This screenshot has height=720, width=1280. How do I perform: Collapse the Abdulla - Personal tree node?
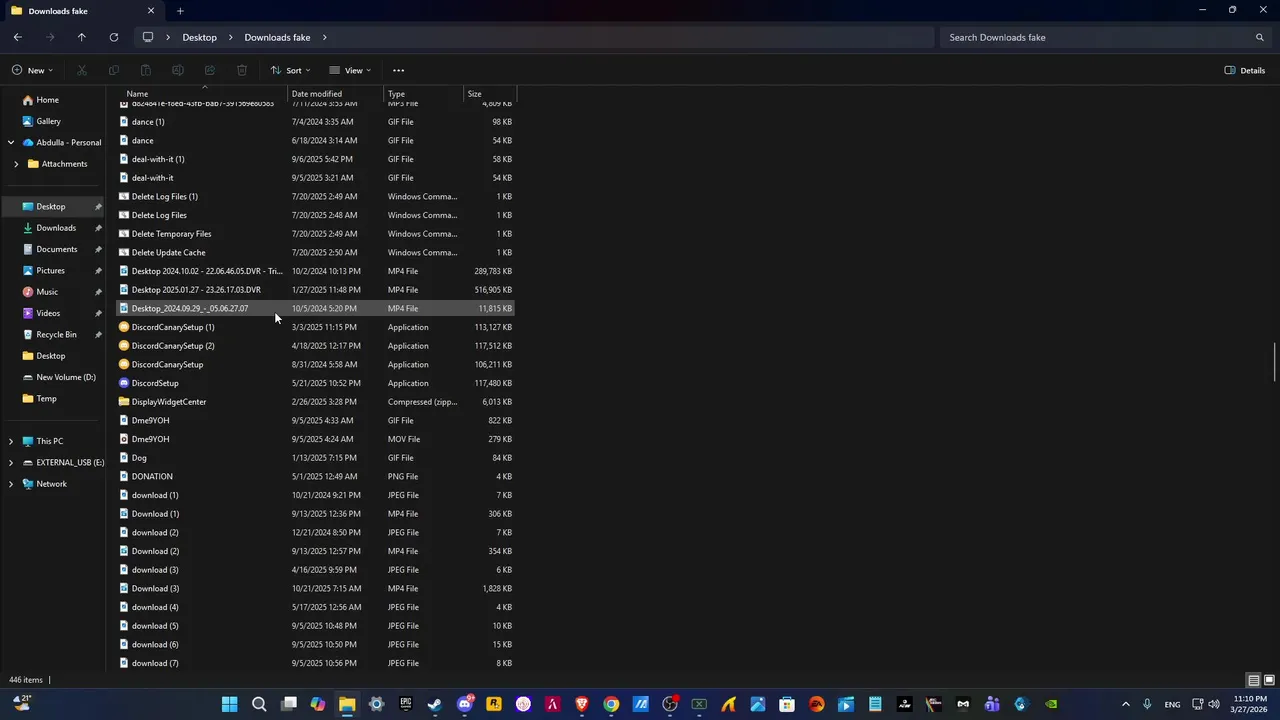coord(11,142)
